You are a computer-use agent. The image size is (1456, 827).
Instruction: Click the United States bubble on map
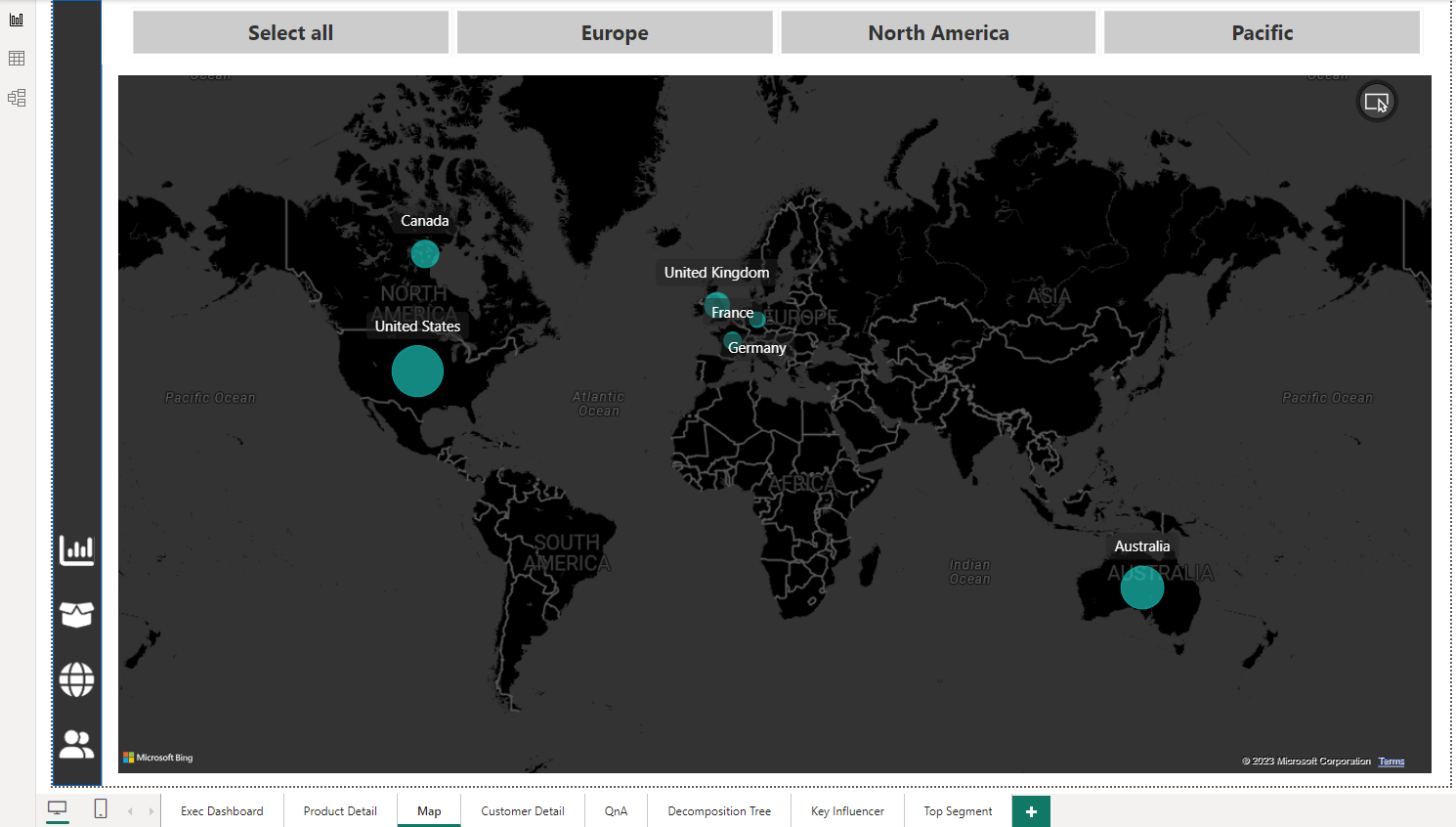[417, 371]
